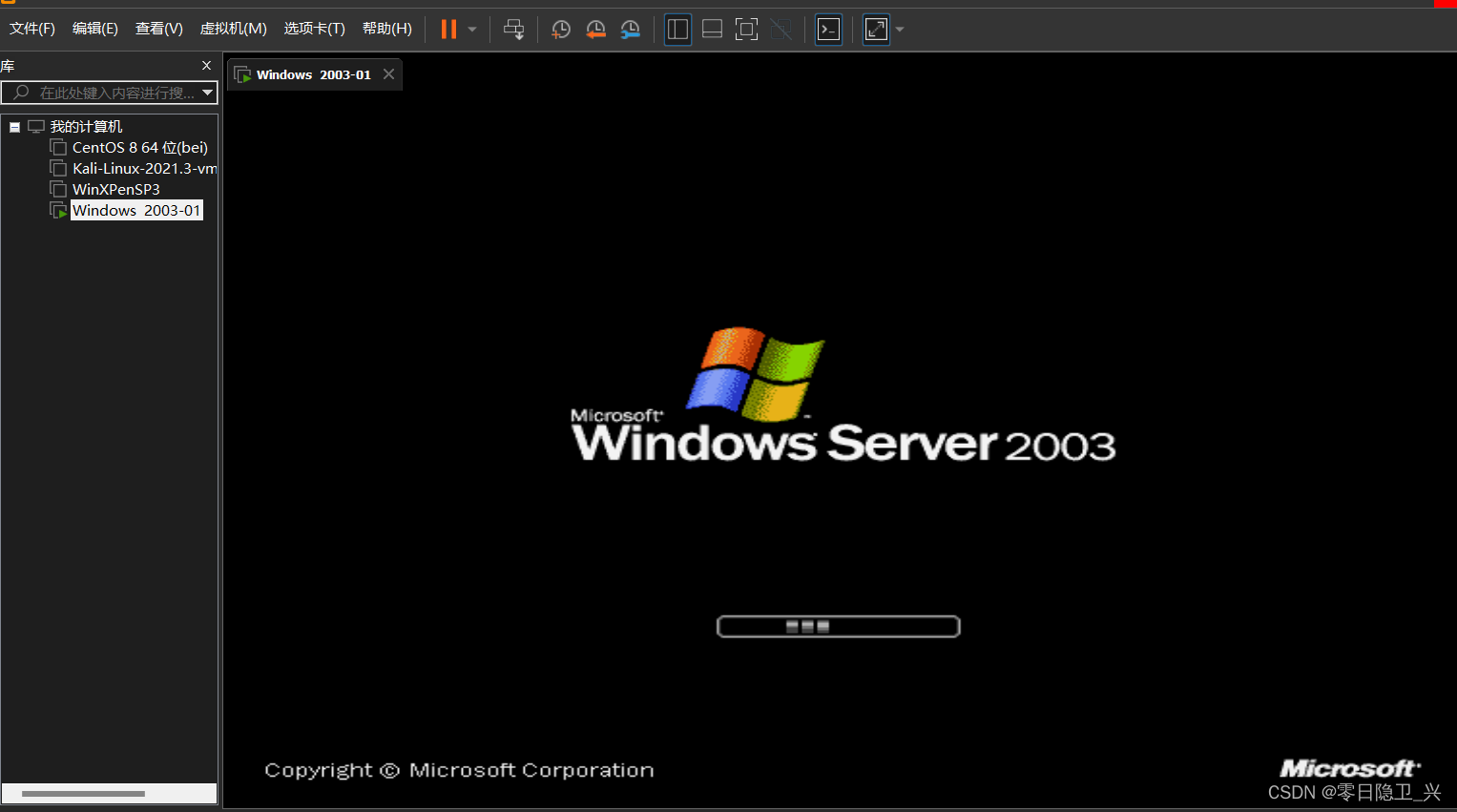Select the CentOS 8 64 位(bei) VM

pos(140,148)
